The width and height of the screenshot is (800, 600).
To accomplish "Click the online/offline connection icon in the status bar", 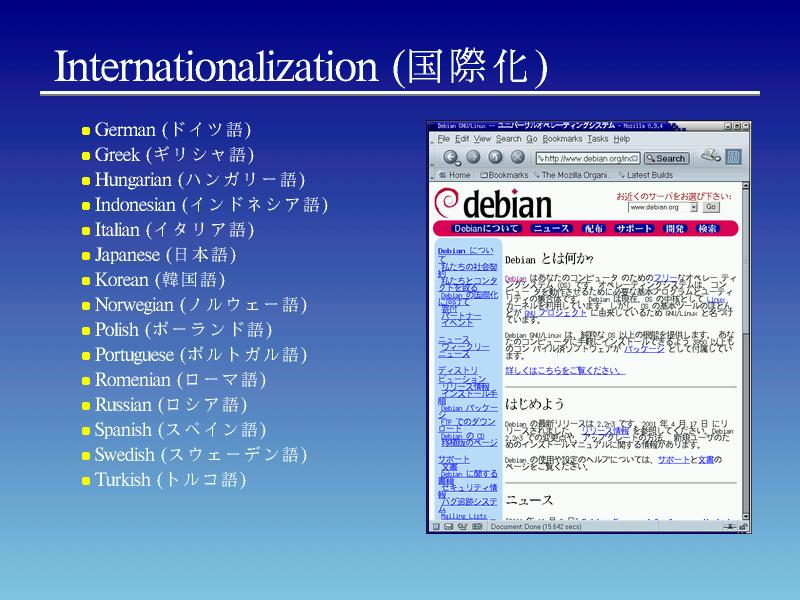I will point(730,527).
